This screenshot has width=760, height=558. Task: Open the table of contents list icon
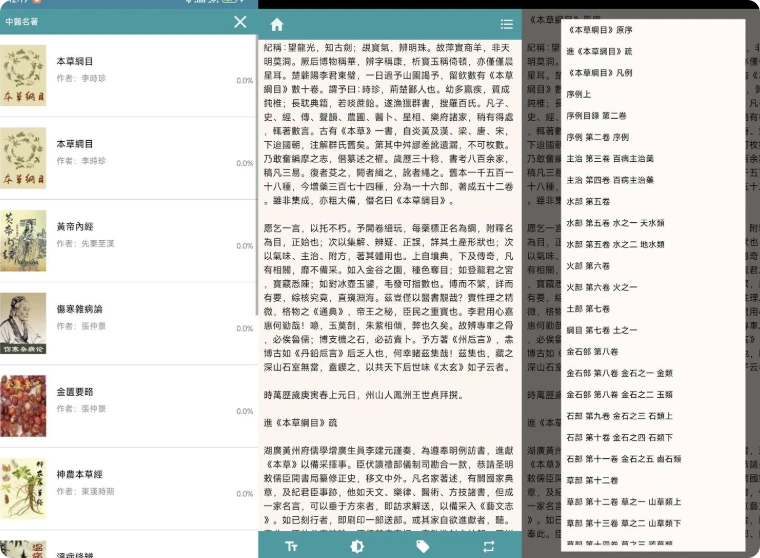(x=507, y=24)
